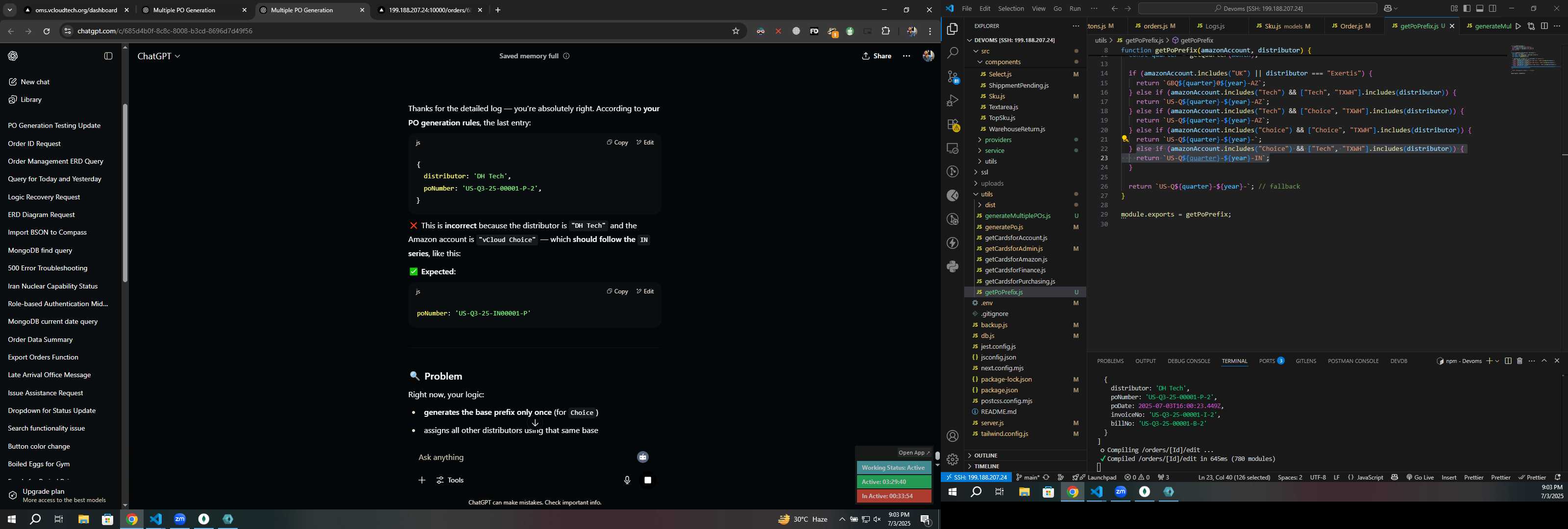Viewport: 1568px width, 529px height.
Task: Run the current file with play icon
Action: [1518, 26]
